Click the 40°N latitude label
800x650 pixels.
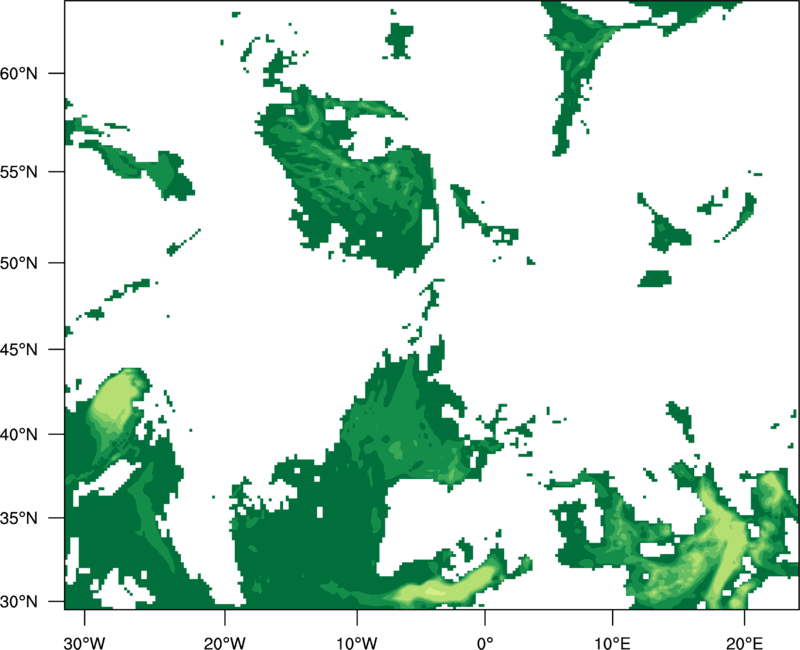click(19, 435)
